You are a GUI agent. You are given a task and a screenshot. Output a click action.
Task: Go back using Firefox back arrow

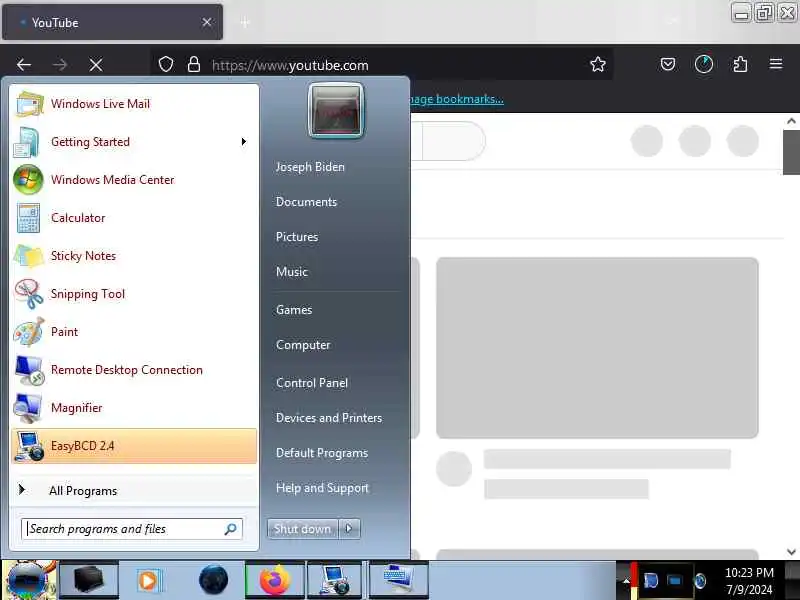pyautogui.click(x=23, y=65)
